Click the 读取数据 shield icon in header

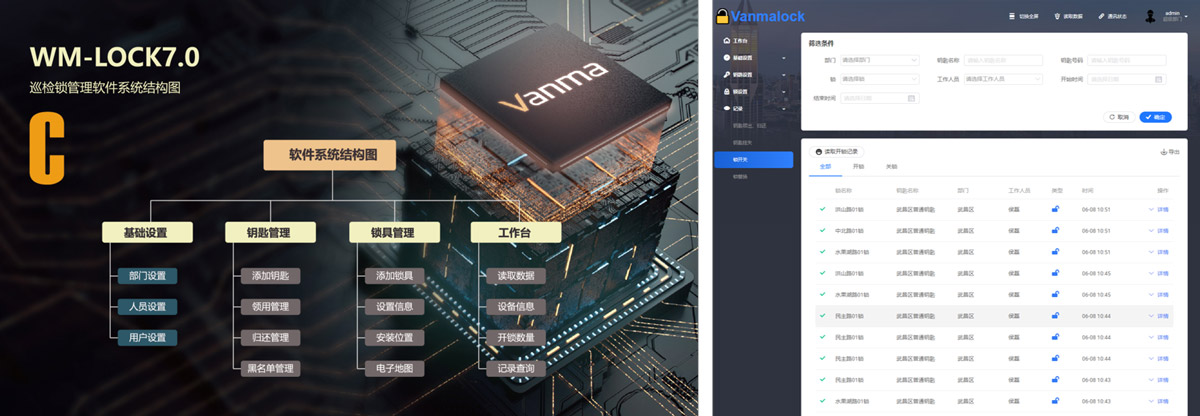[x=1057, y=16]
